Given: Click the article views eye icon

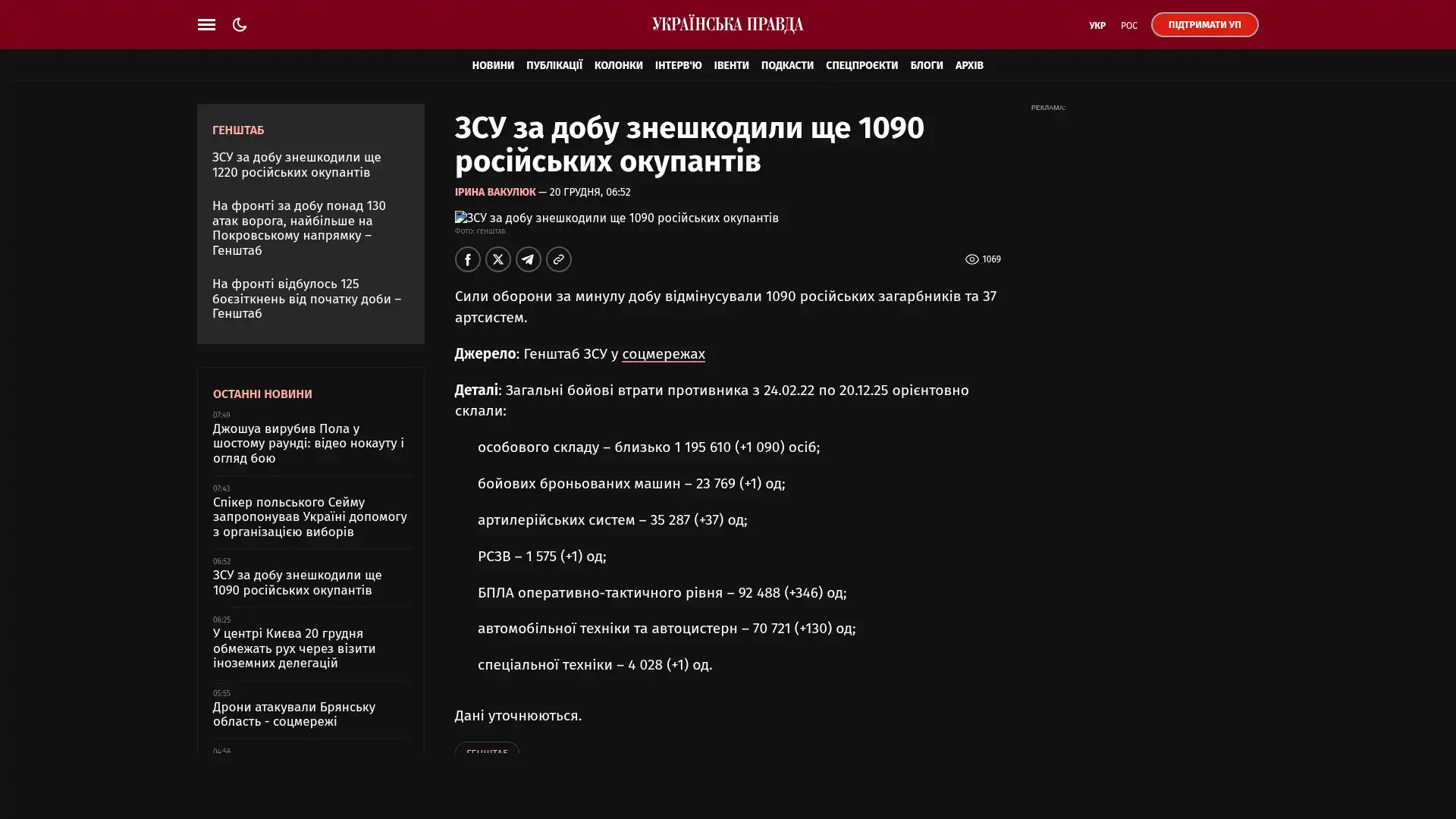Looking at the screenshot, I should click(971, 259).
